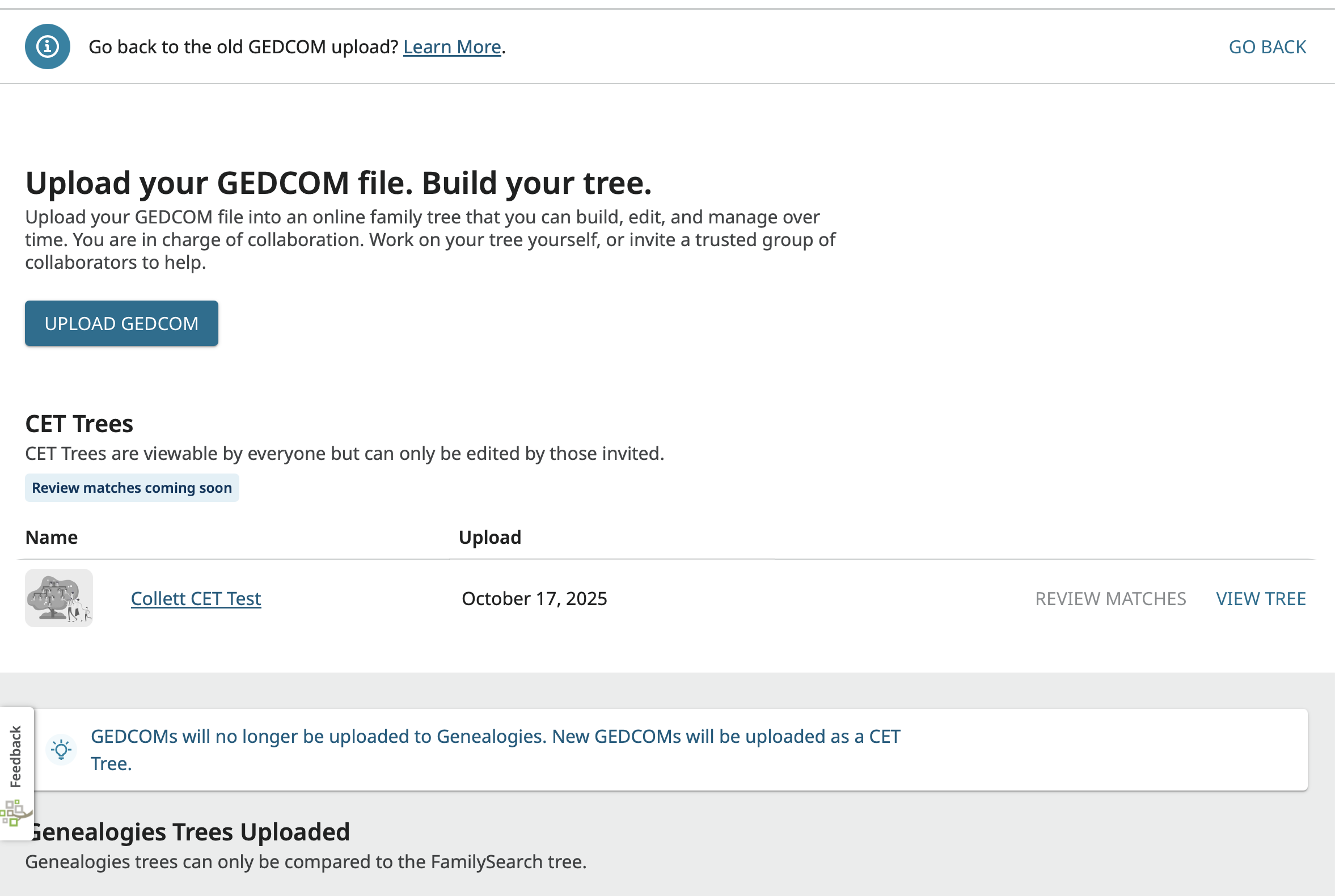Click the Genealogies trees comparison description text

(306, 862)
